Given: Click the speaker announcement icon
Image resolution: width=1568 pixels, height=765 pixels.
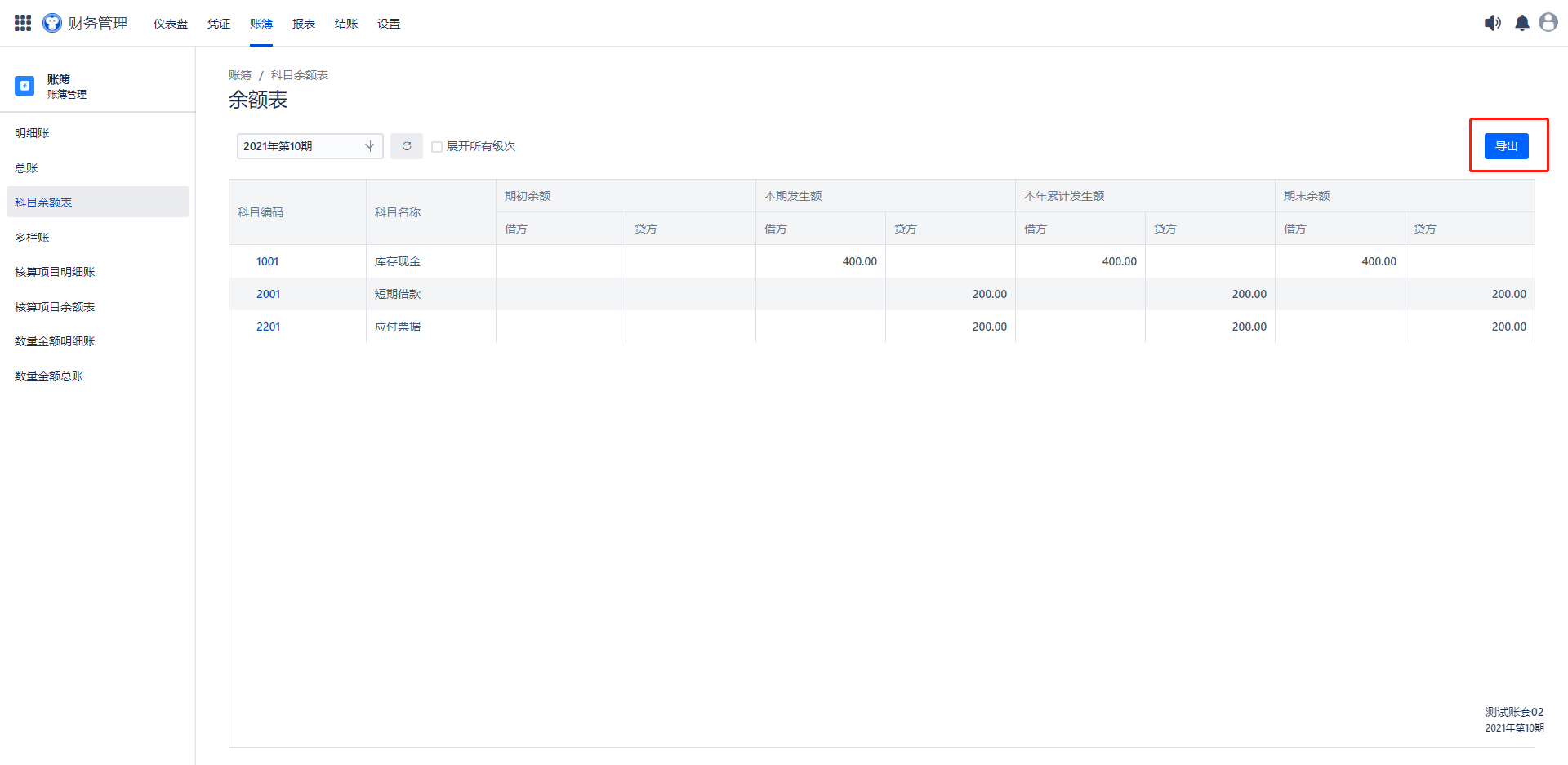Looking at the screenshot, I should click(1492, 23).
